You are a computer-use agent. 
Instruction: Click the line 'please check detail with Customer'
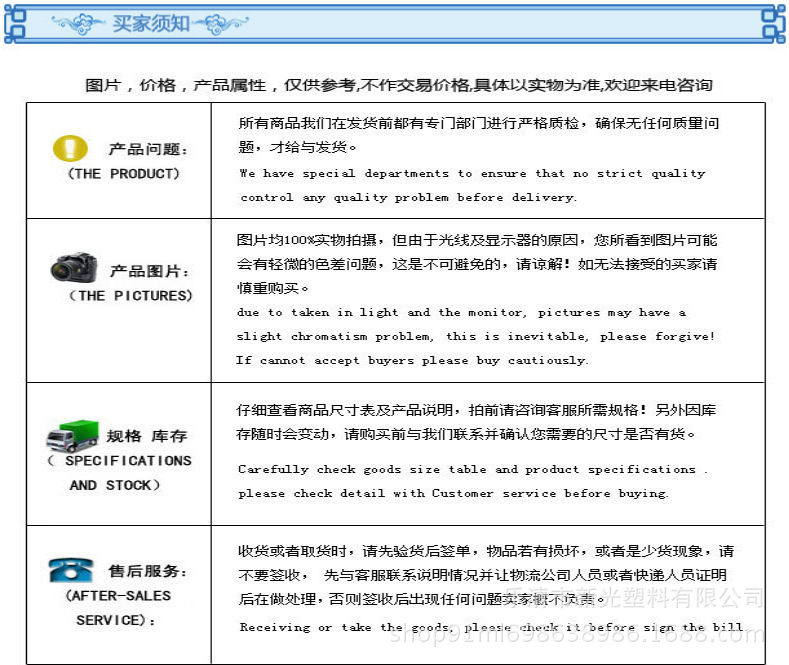point(454,493)
